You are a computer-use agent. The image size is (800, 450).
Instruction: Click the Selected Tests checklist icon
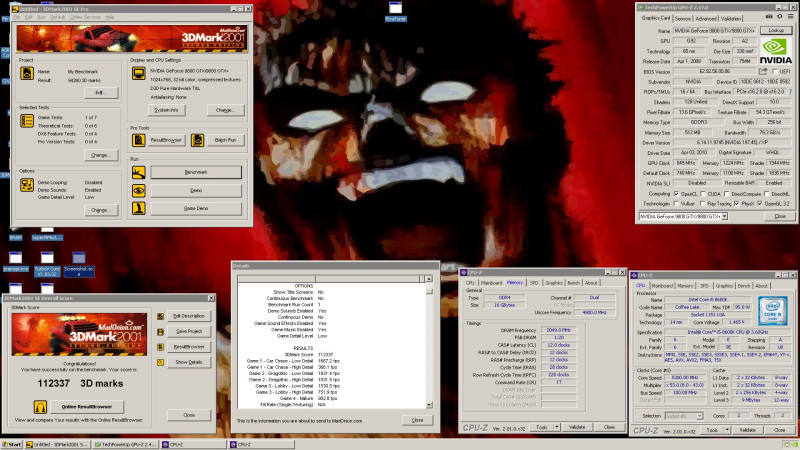click(27, 121)
